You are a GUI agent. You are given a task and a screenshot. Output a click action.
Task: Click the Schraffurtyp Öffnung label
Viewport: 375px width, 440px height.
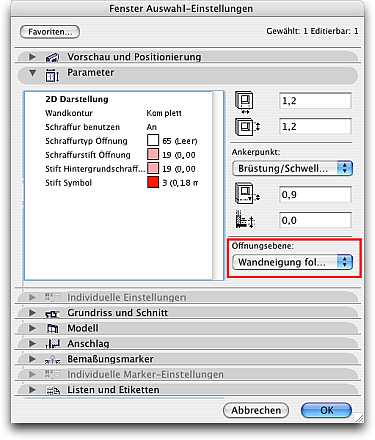point(86,141)
